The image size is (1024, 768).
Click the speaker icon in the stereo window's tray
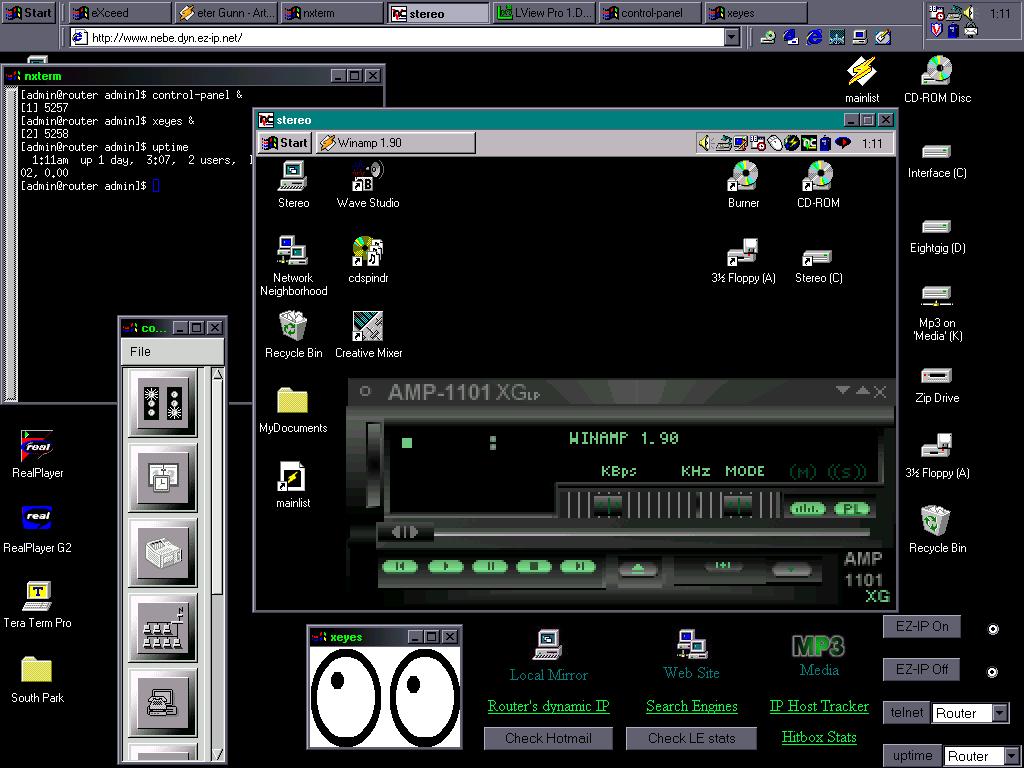point(704,142)
